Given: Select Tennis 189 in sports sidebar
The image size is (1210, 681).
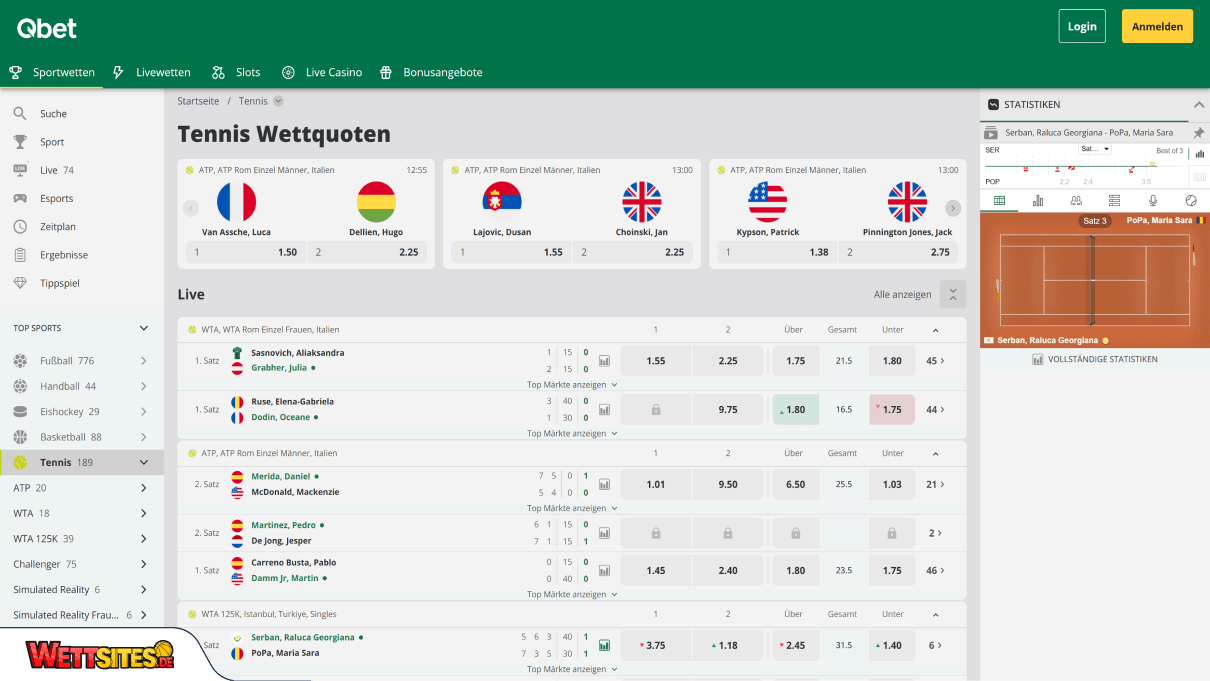Looking at the screenshot, I should pyautogui.click(x=82, y=462).
